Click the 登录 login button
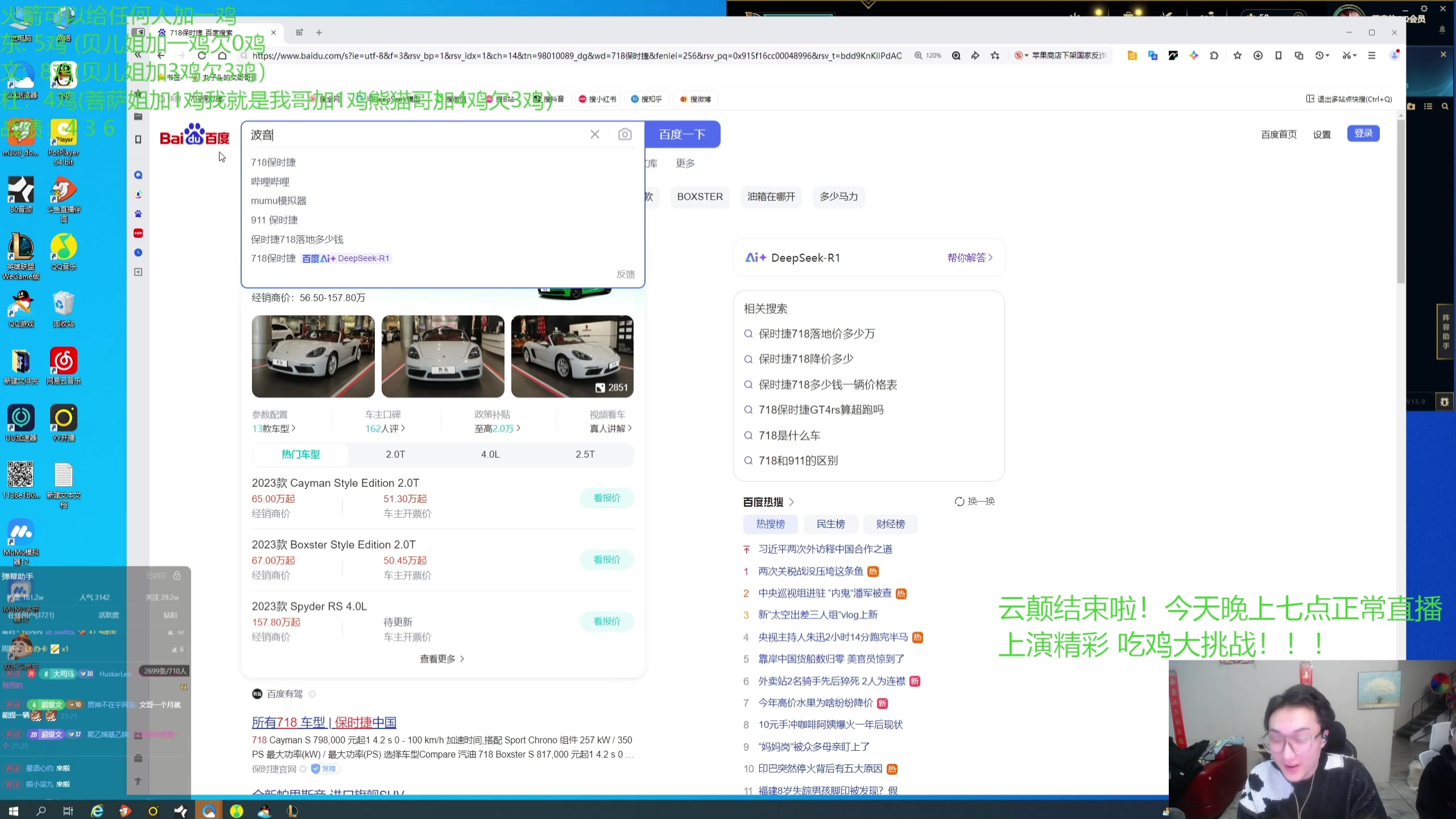This screenshot has width=1456, height=819. (1363, 133)
